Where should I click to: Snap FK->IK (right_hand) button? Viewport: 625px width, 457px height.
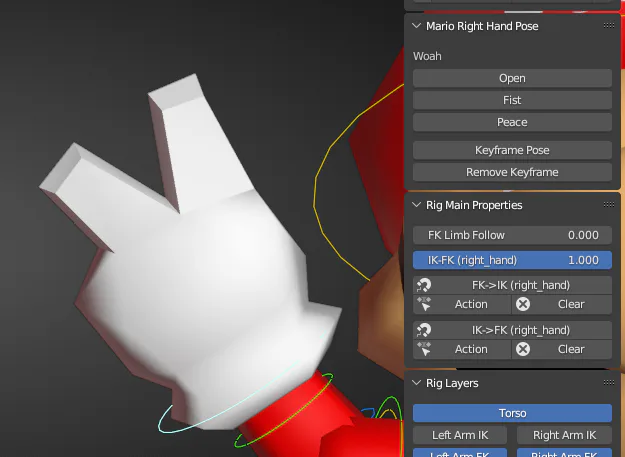(512, 285)
